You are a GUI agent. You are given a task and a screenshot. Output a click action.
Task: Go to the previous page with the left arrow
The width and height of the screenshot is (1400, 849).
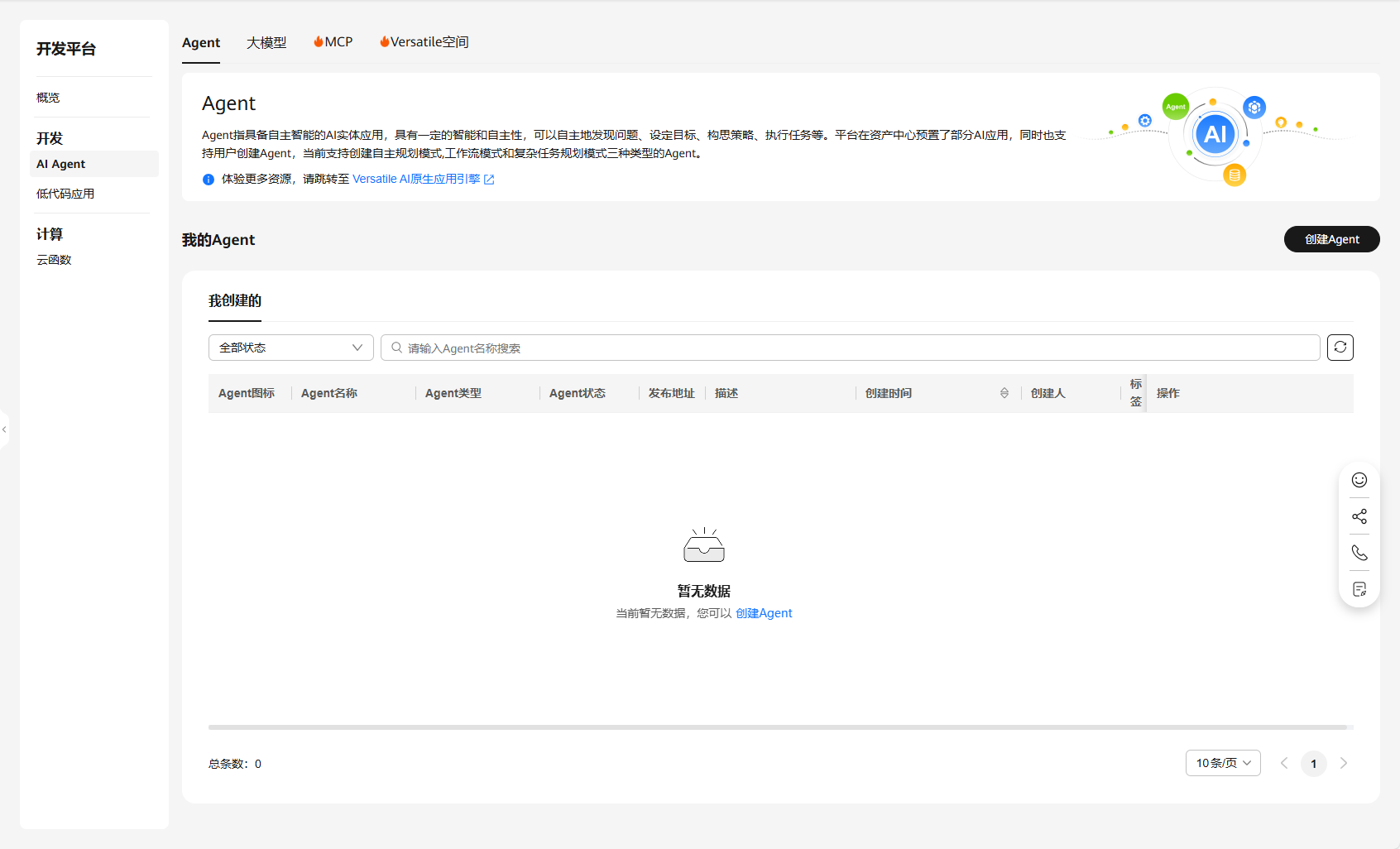coord(1284,763)
